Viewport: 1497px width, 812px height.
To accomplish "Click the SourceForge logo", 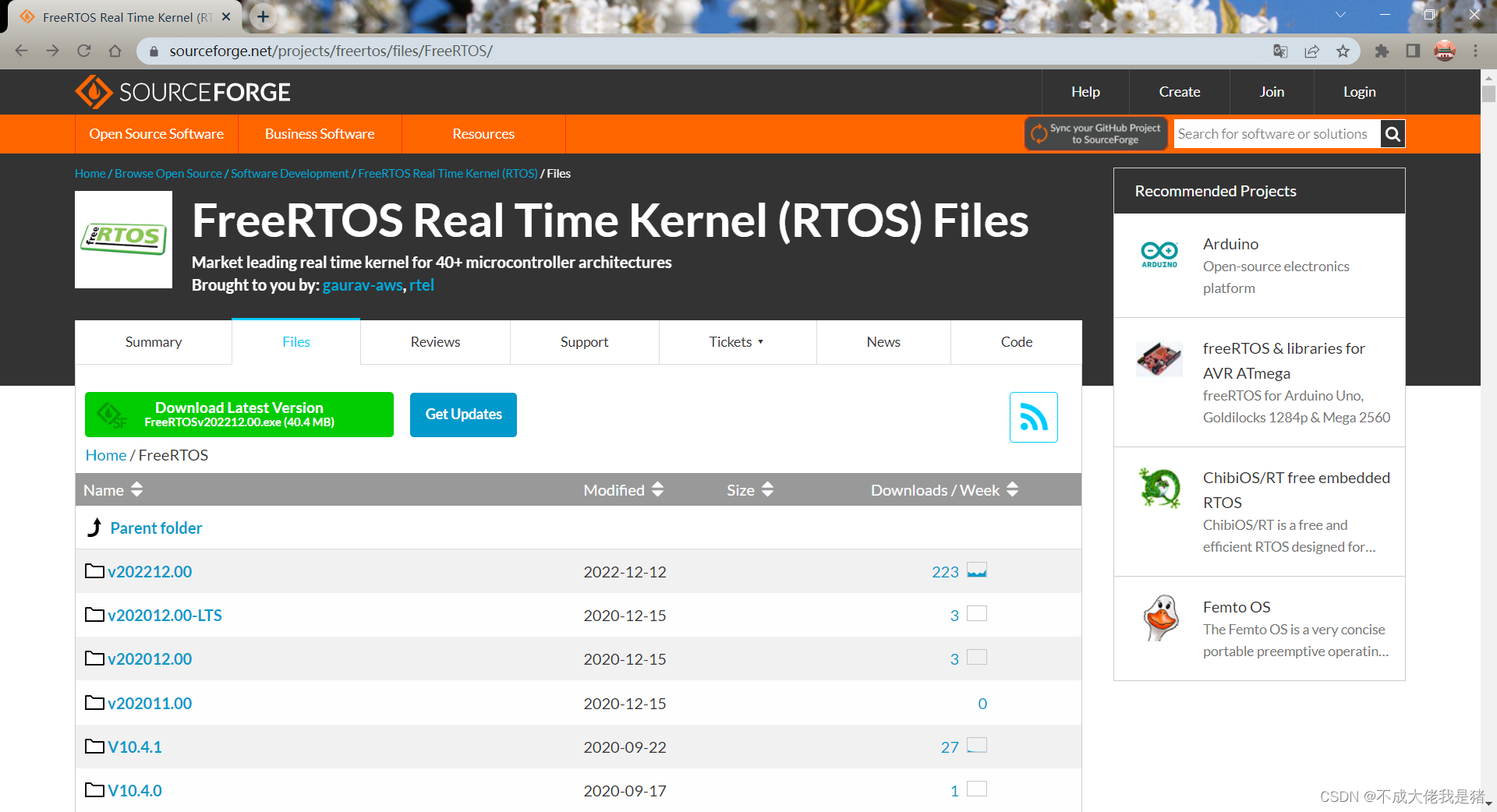I will 182,92.
